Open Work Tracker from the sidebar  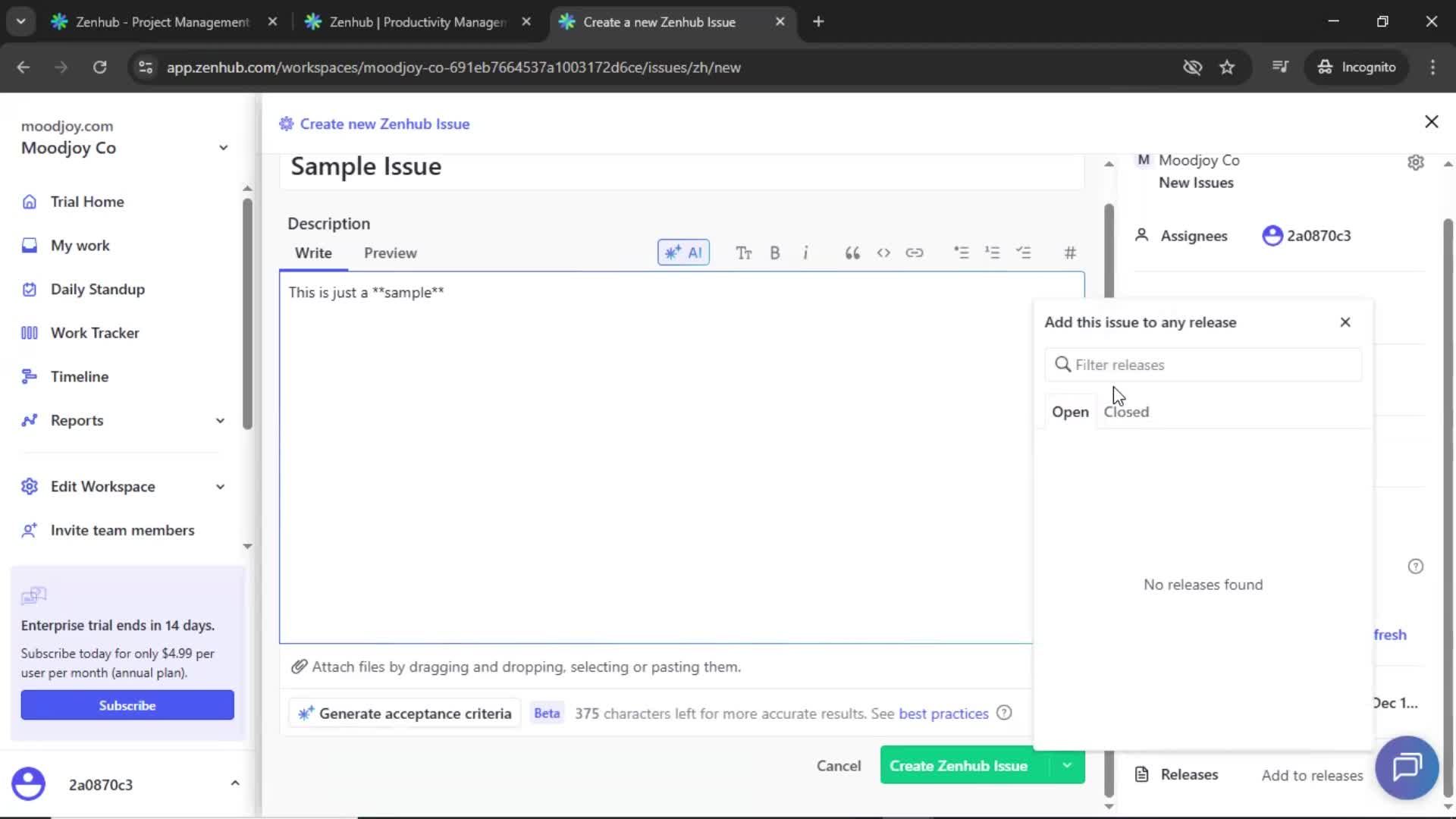point(94,332)
